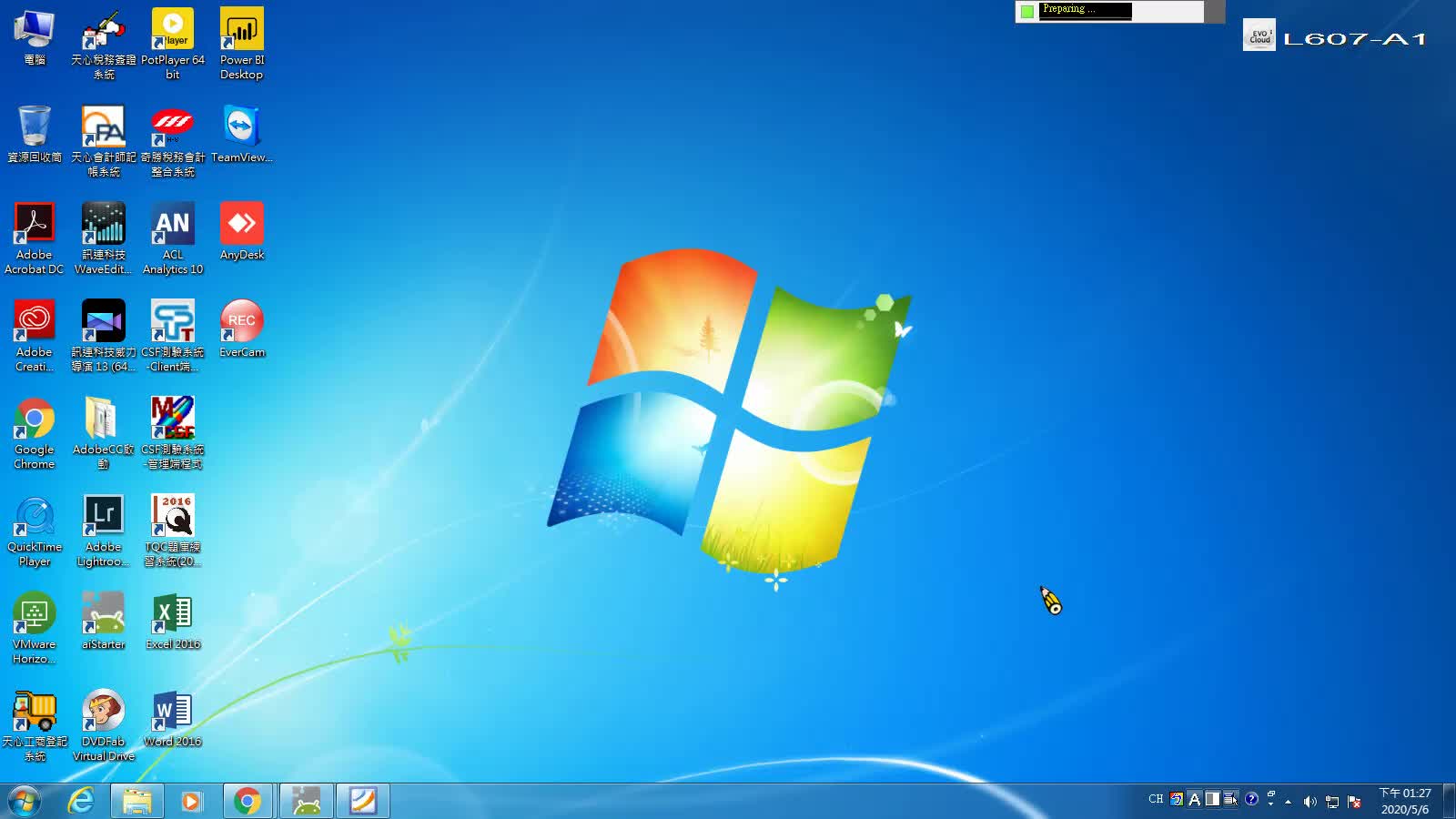1456x819 pixels.
Task: Open Adobe Creative Cloud icon
Action: pos(35,336)
